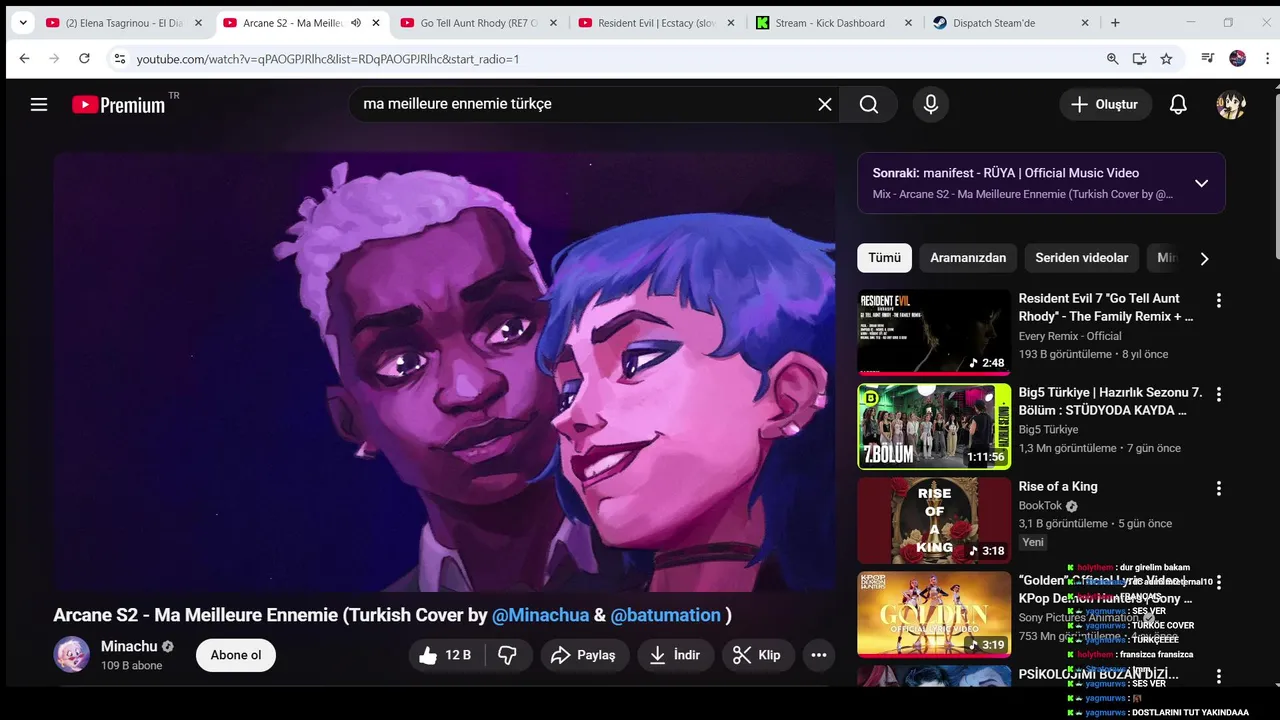Open the Golden lyric video thumbnail
Viewport: 1280px width, 720px height.
(x=934, y=614)
